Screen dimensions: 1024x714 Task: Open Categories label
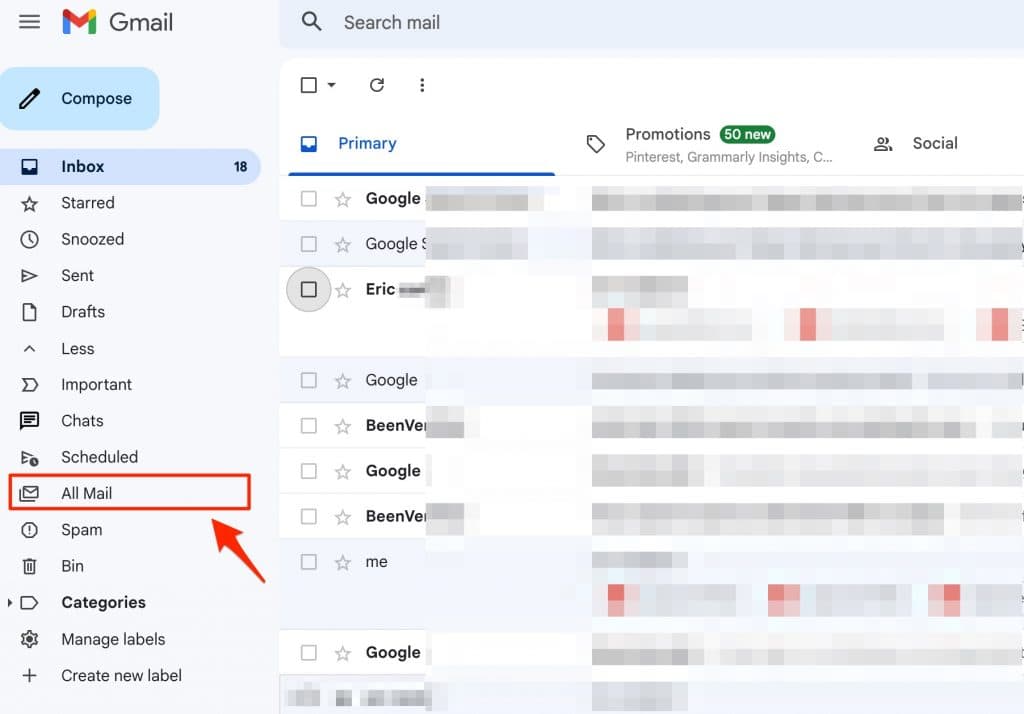103,603
